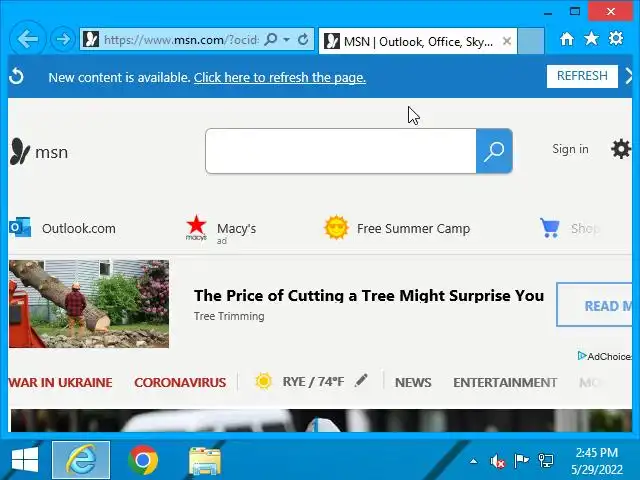The height and width of the screenshot is (480, 640).
Task: Open the address bar autocomplete dropdown arrow
Action: (x=287, y=40)
